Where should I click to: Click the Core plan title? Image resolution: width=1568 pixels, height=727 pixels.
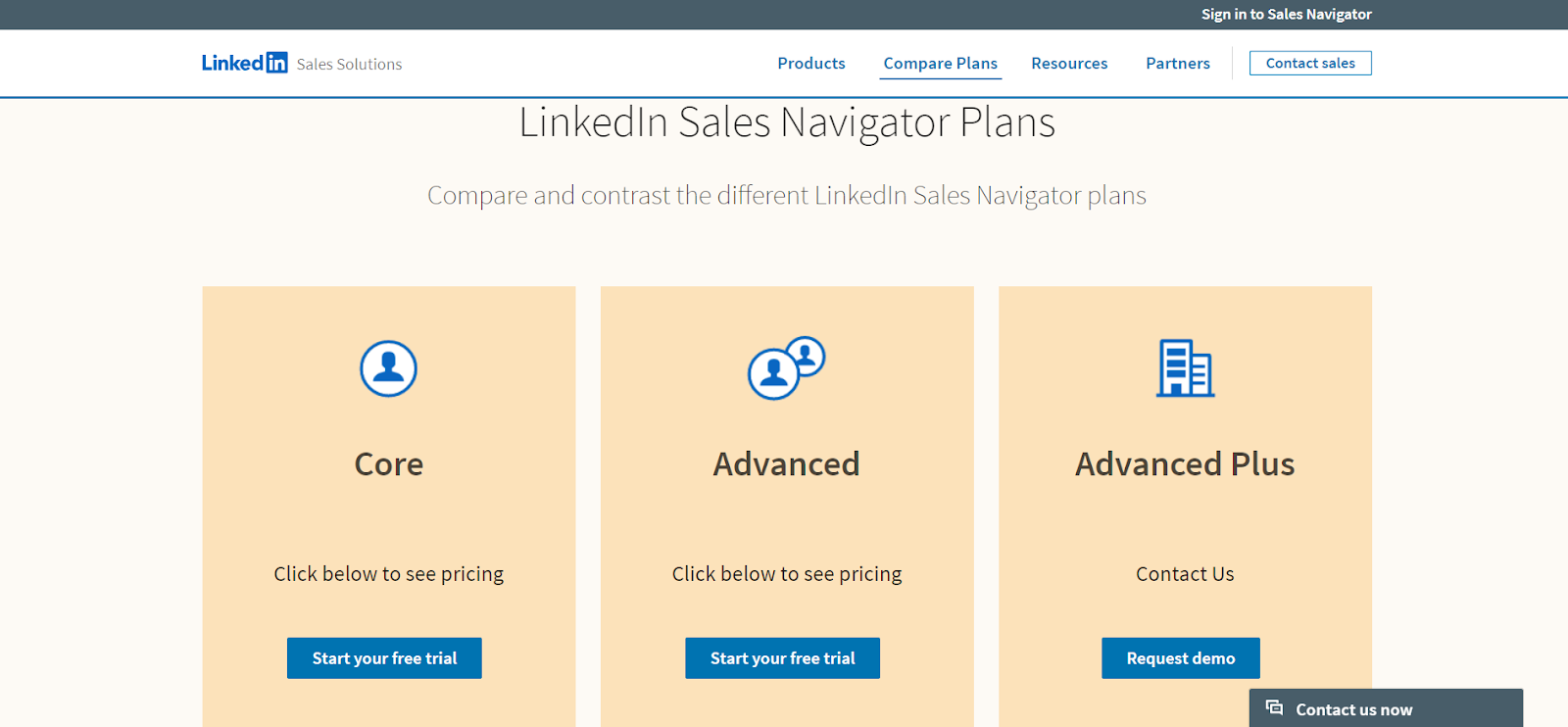[x=389, y=464]
